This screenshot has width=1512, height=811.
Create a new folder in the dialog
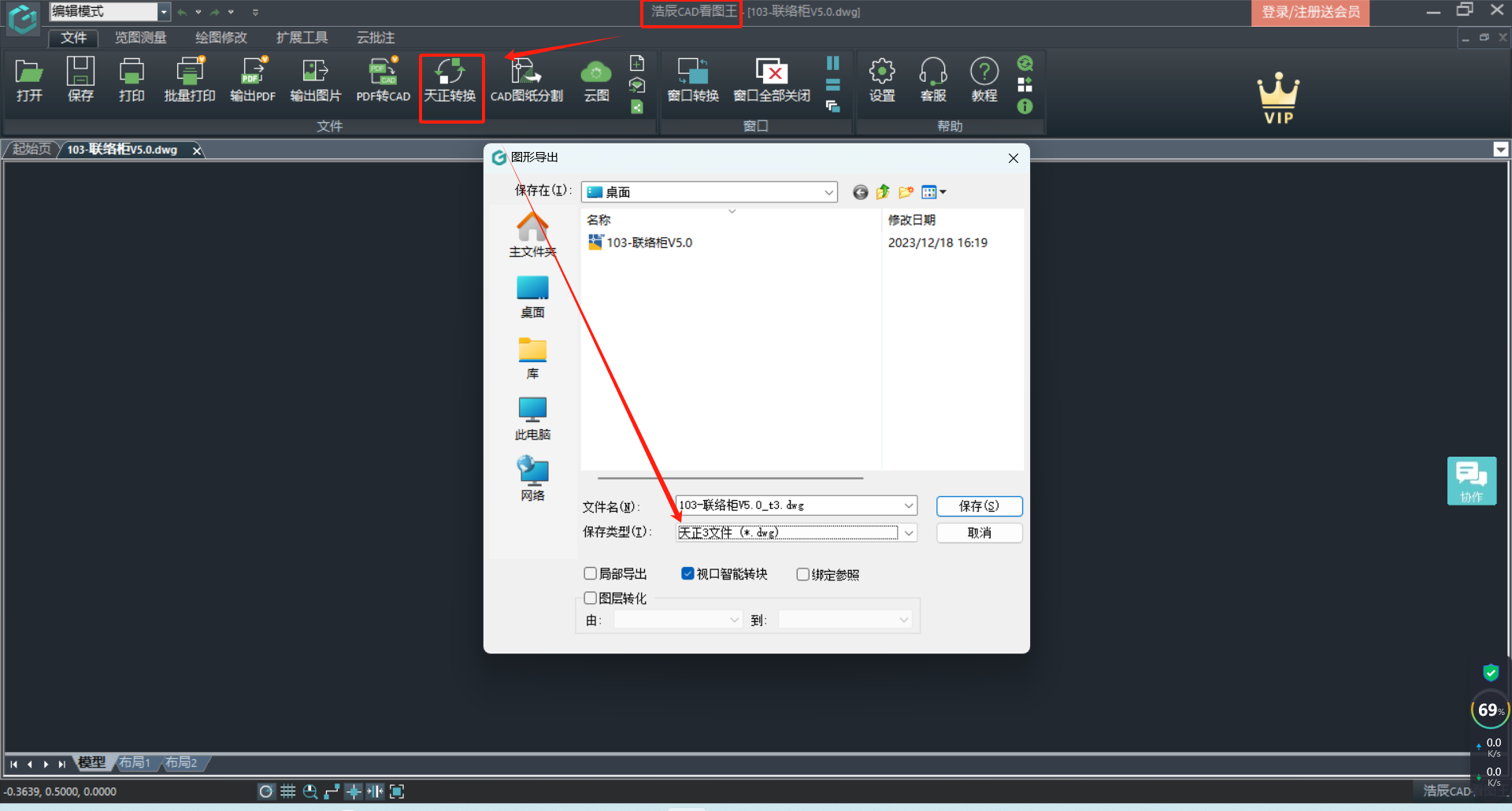[x=906, y=192]
